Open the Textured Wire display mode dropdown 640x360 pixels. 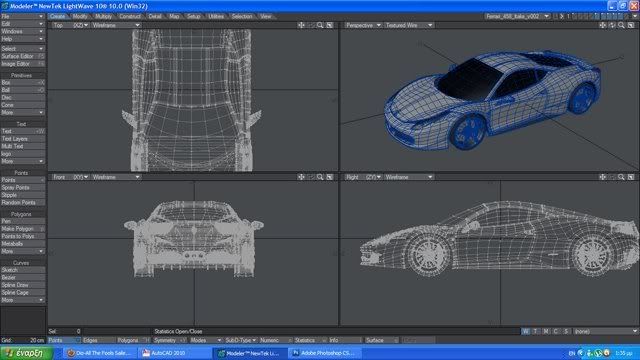[409, 25]
